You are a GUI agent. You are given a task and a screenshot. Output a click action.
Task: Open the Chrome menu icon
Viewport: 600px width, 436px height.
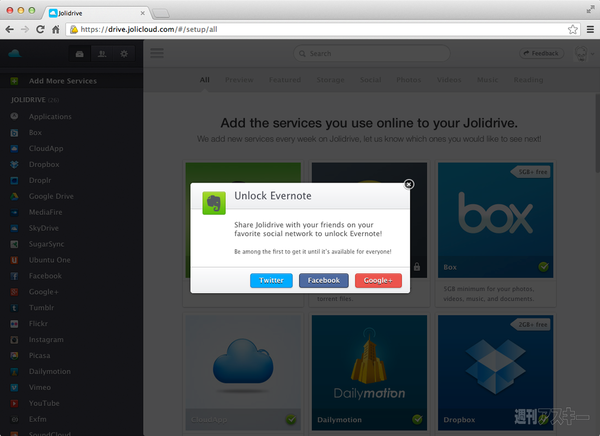pyautogui.click(x=590, y=29)
